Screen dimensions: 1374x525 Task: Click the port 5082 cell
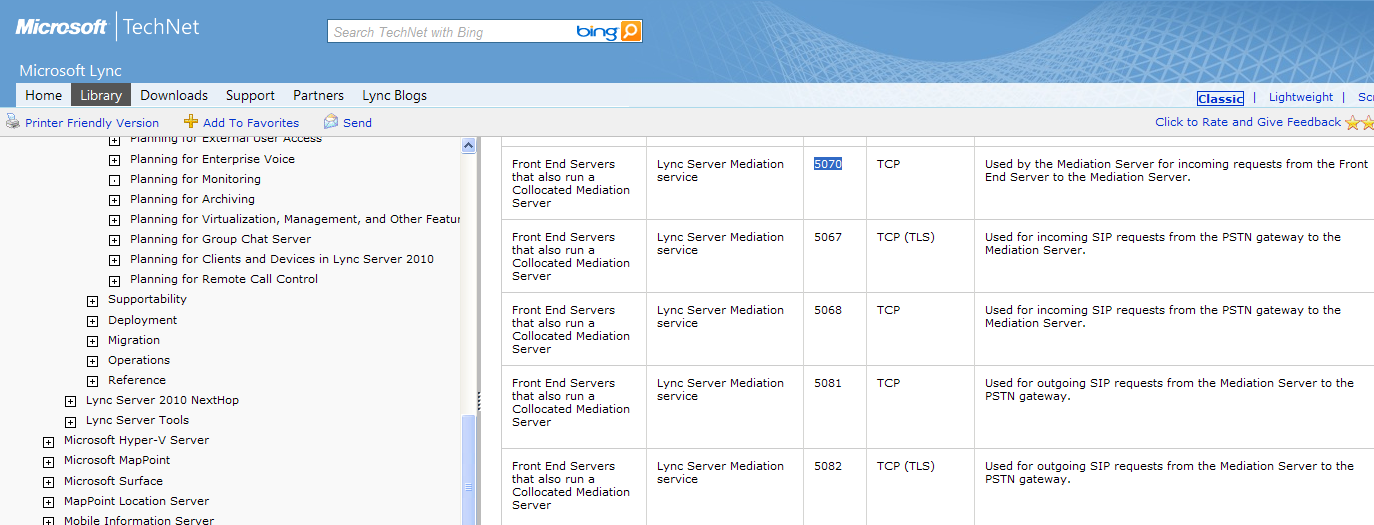[x=828, y=466]
